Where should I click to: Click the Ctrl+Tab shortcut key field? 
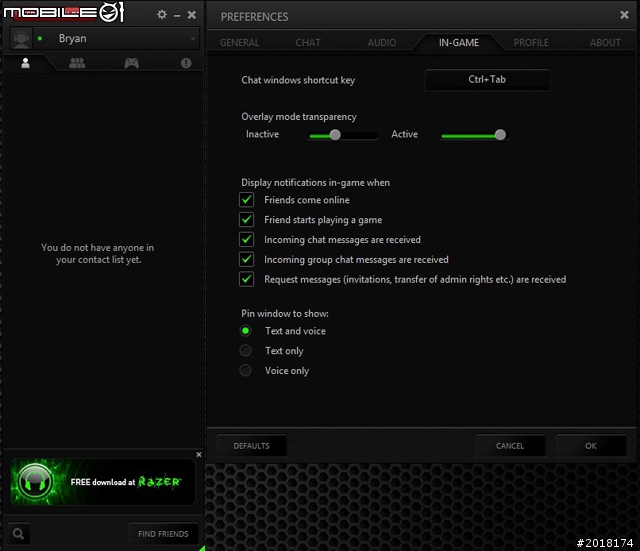coord(487,80)
